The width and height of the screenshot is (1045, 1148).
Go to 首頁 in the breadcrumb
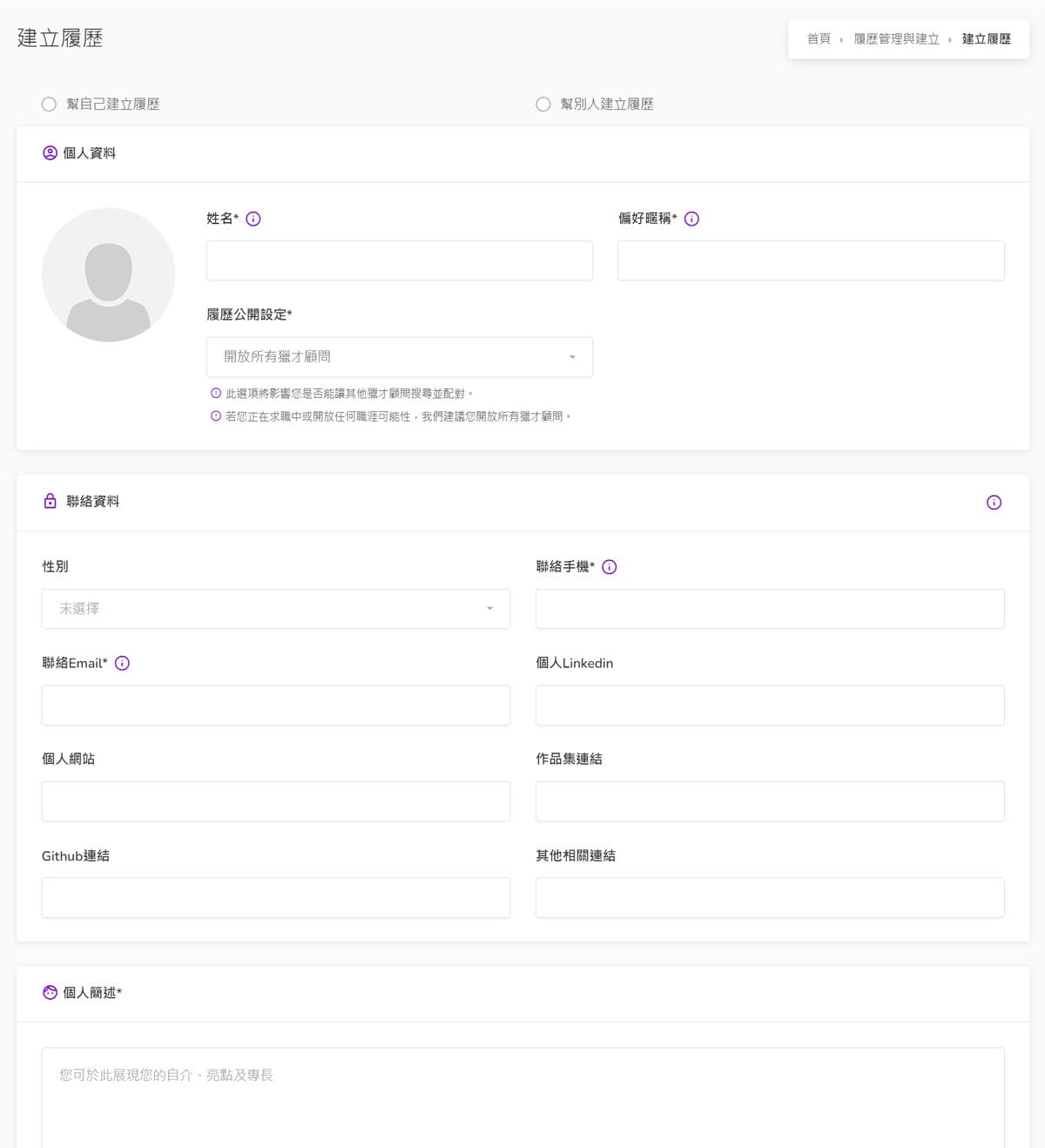(819, 39)
